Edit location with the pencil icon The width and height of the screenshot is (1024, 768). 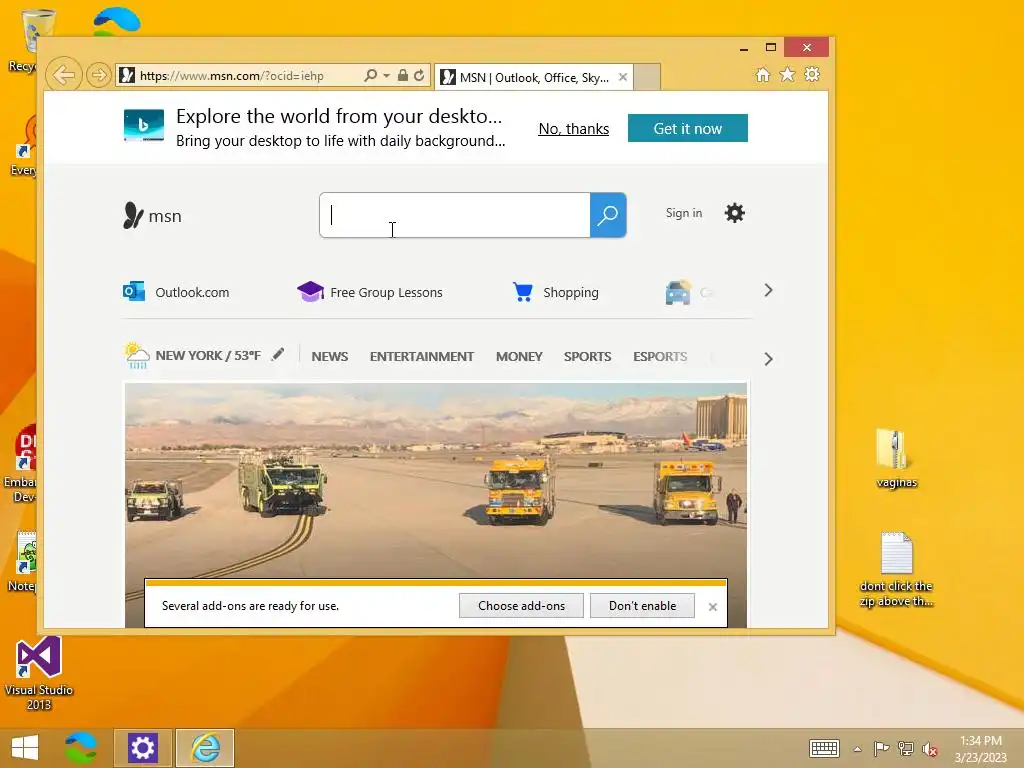tap(278, 355)
